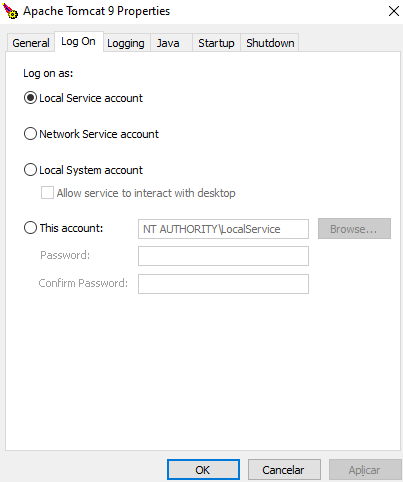This screenshot has height=482, width=403.
Task: Click the Cancelar button
Action: [x=284, y=470]
